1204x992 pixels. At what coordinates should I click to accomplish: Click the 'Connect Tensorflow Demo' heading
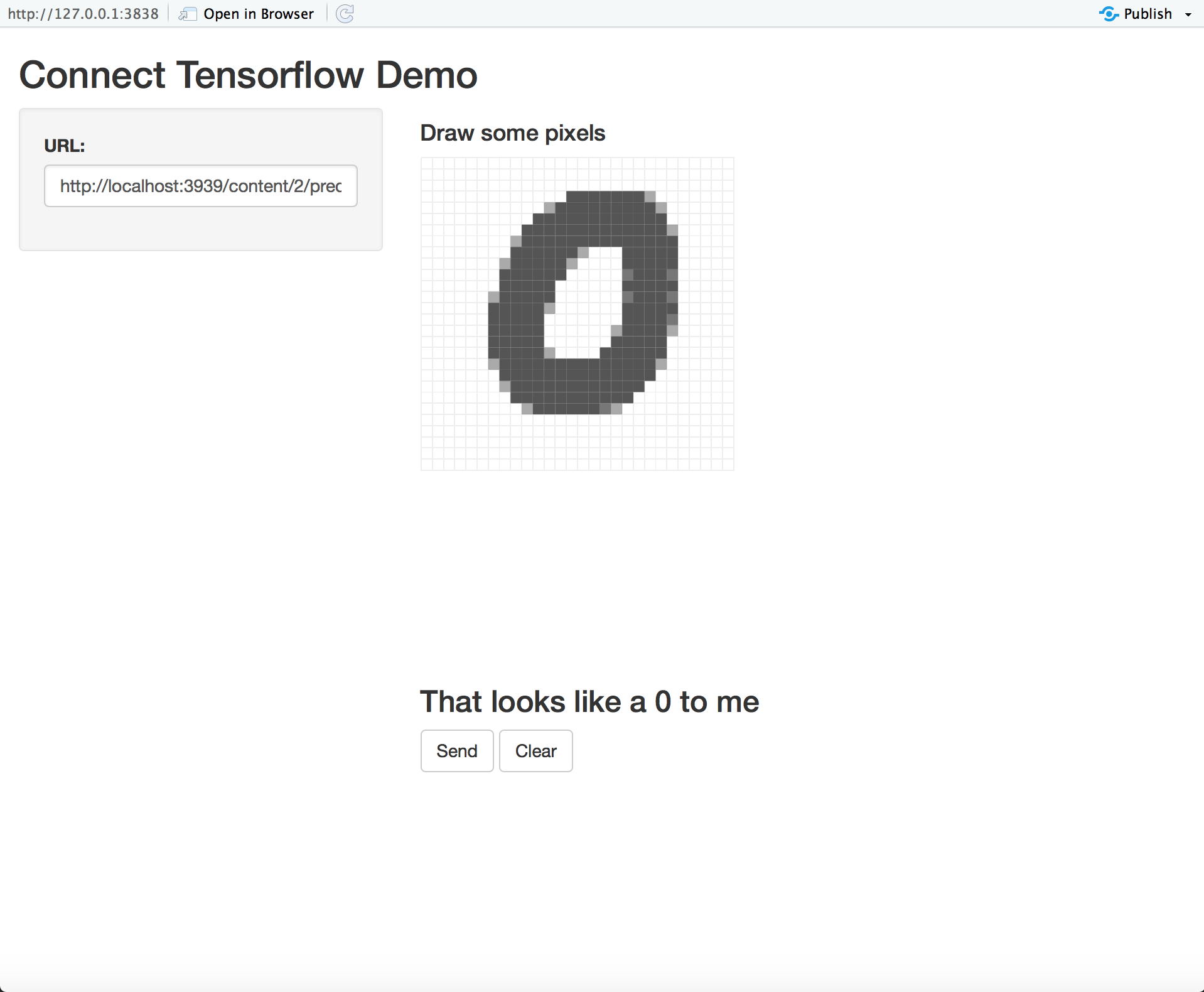point(249,75)
